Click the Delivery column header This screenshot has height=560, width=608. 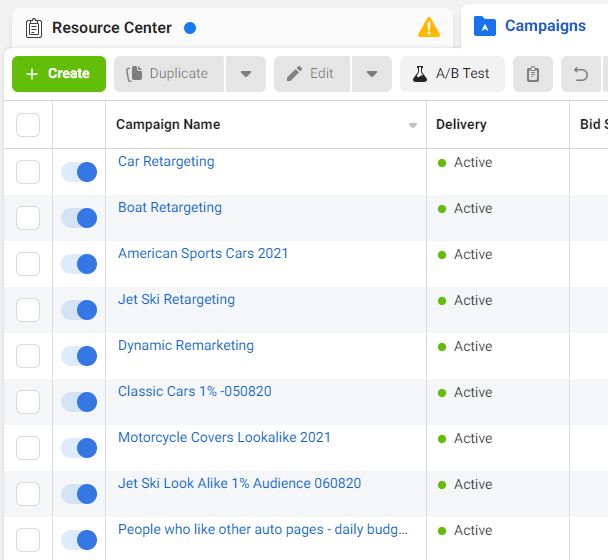click(x=461, y=125)
